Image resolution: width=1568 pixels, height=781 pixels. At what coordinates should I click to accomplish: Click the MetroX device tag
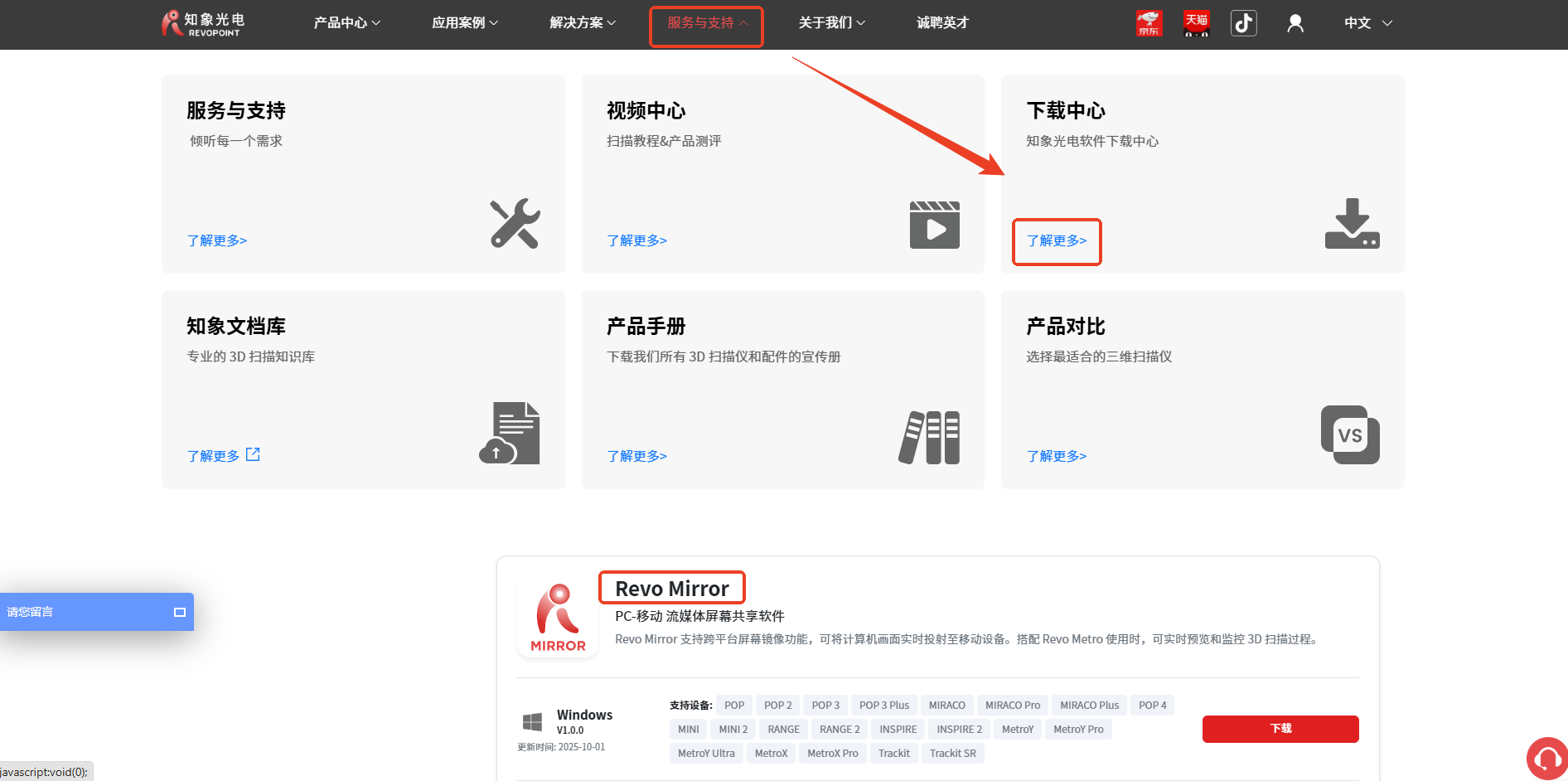click(x=772, y=754)
